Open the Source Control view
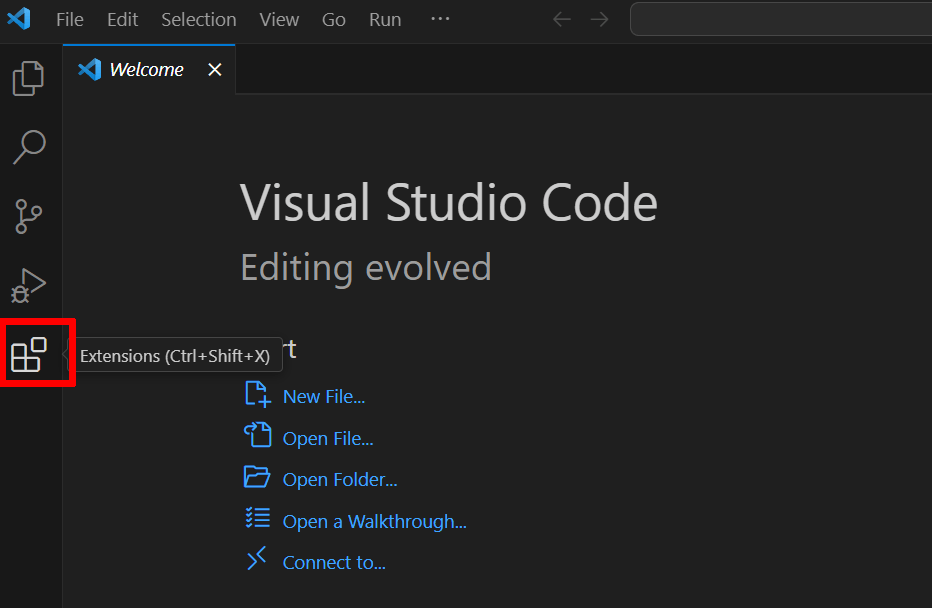 [x=28, y=216]
